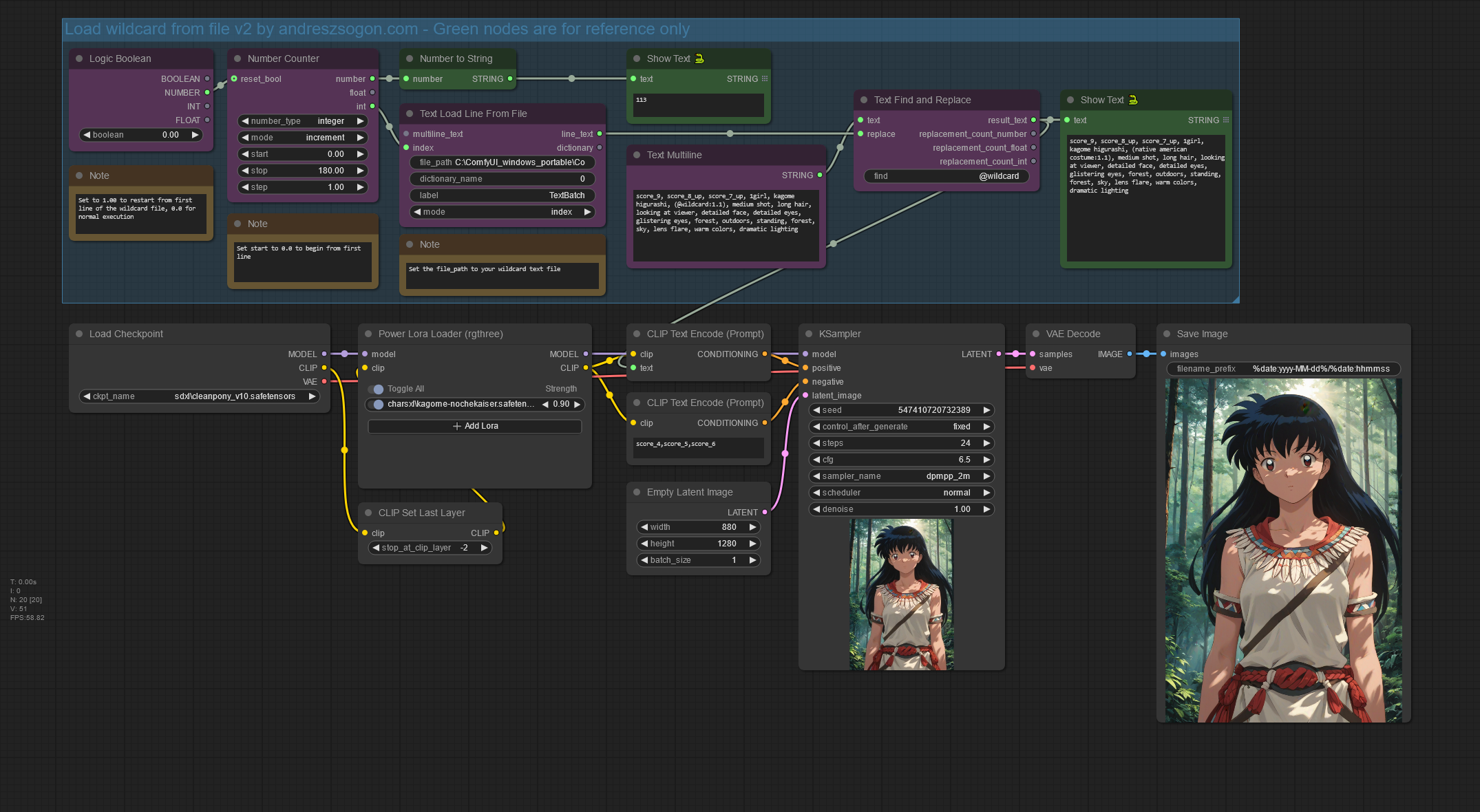Increase width value with right arrow
This screenshot has height=812, width=1480.
click(752, 527)
